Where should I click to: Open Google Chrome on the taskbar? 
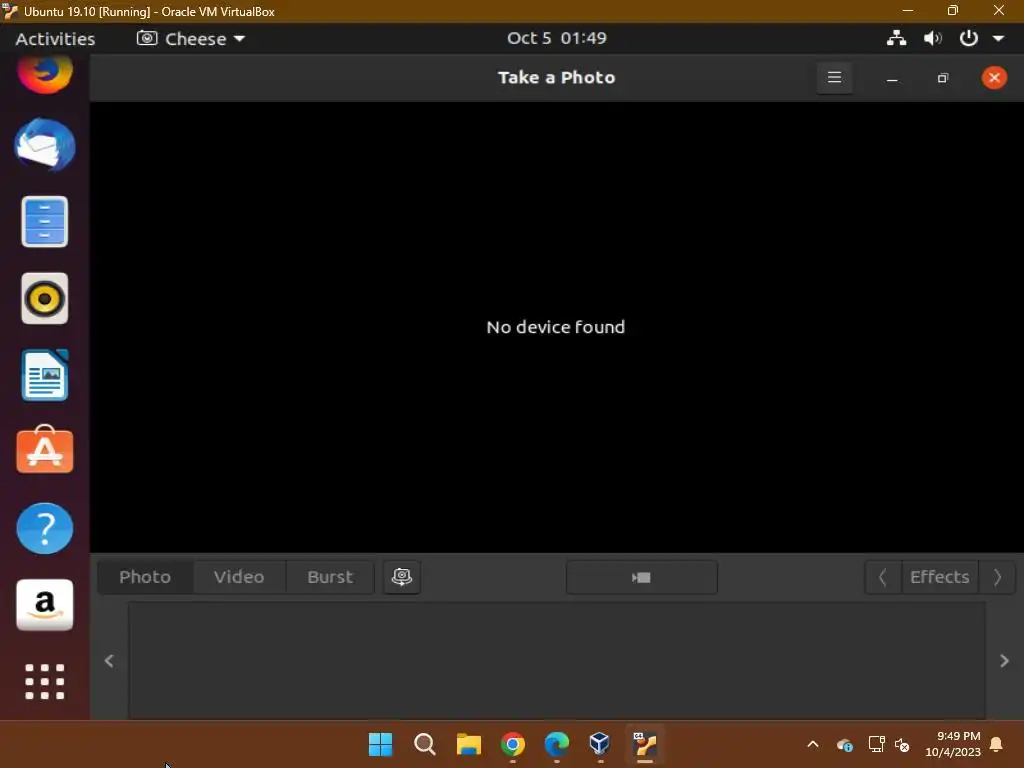(513, 744)
